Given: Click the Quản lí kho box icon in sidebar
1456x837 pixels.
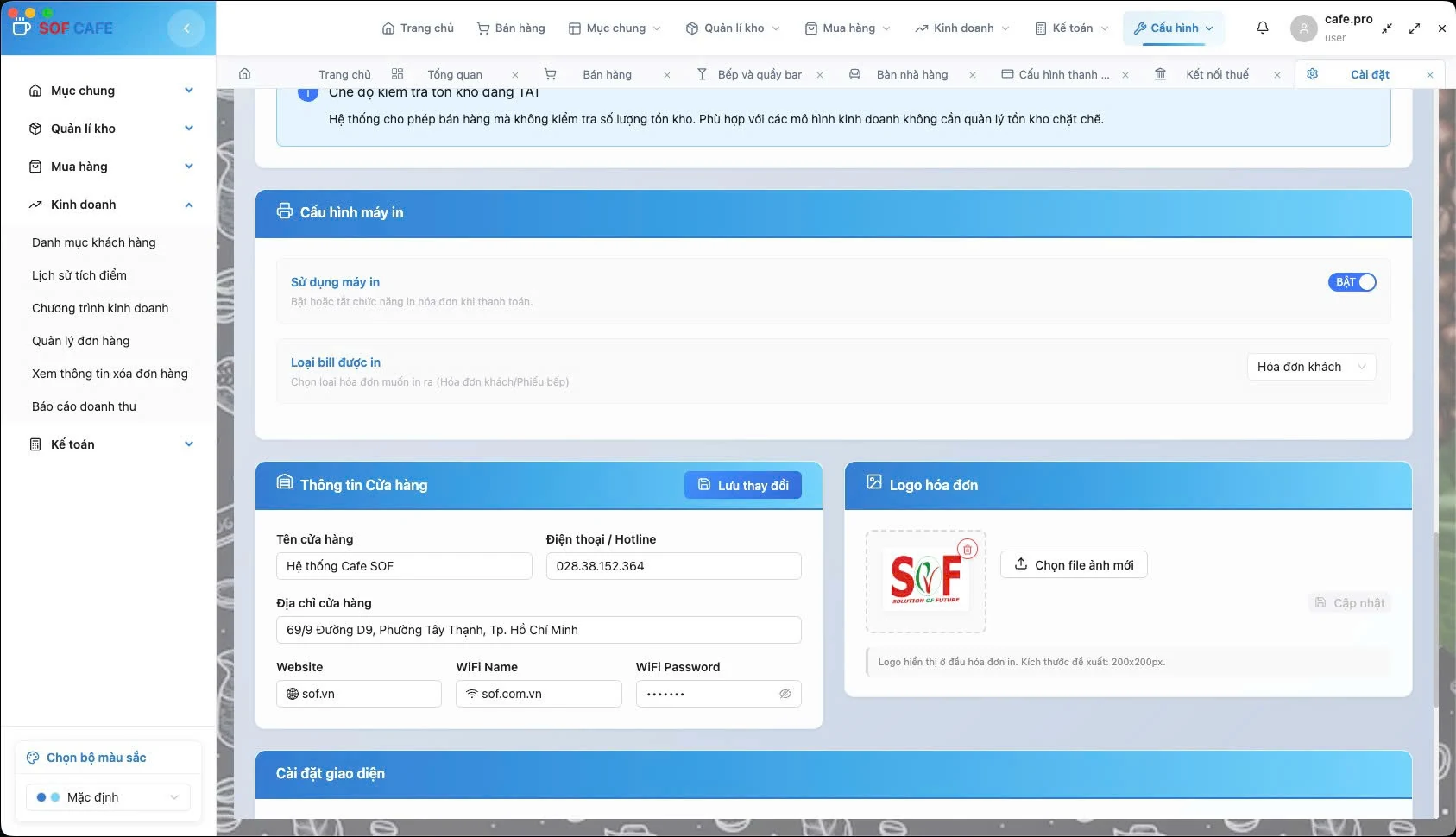Looking at the screenshot, I should point(35,129).
